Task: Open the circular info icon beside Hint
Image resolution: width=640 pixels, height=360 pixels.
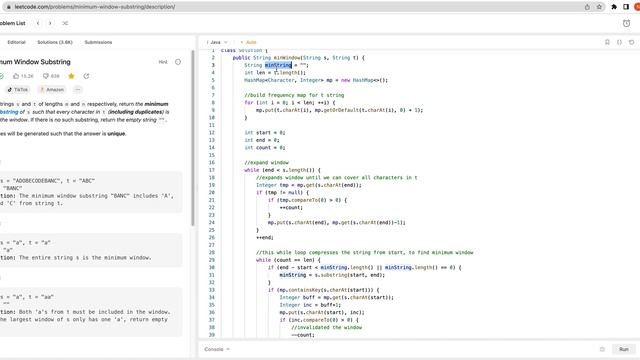Action: point(178,62)
